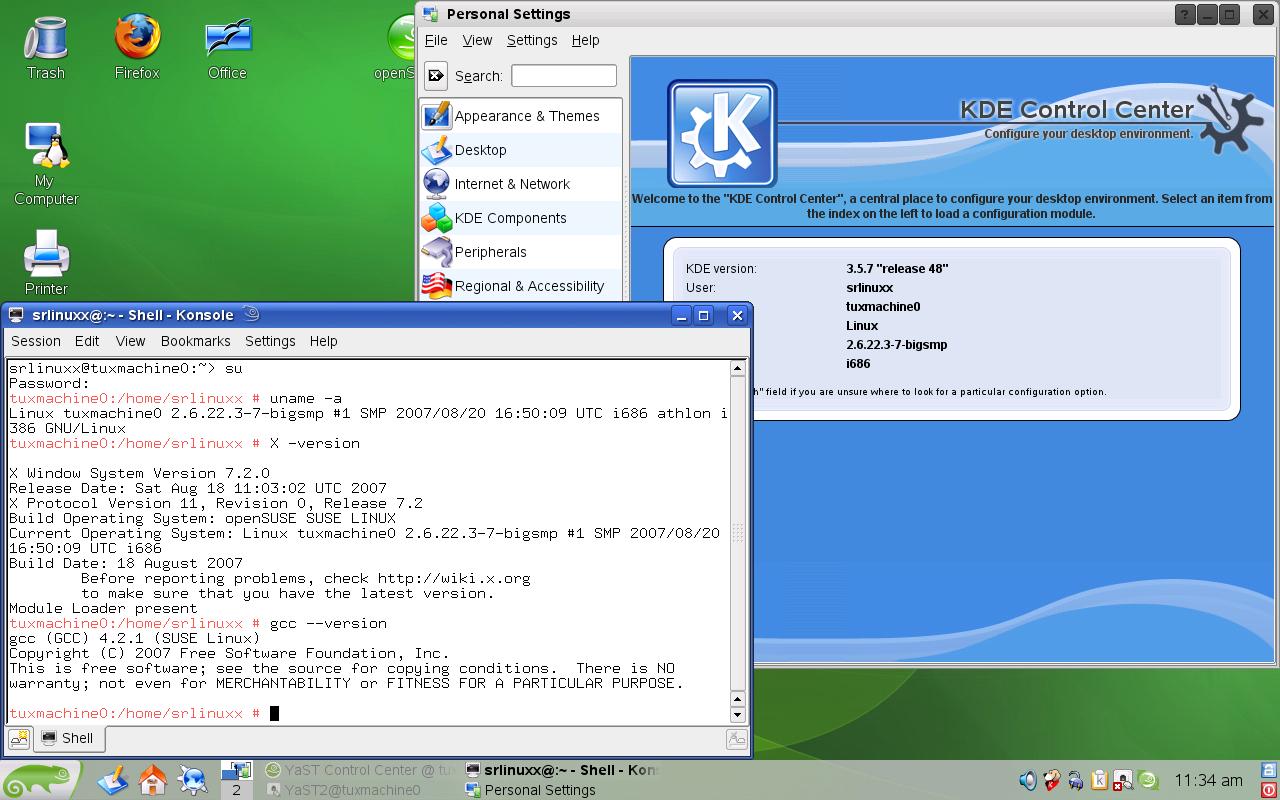The image size is (1280, 800).
Task: Open Konsole Session menu
Action: 36,341
